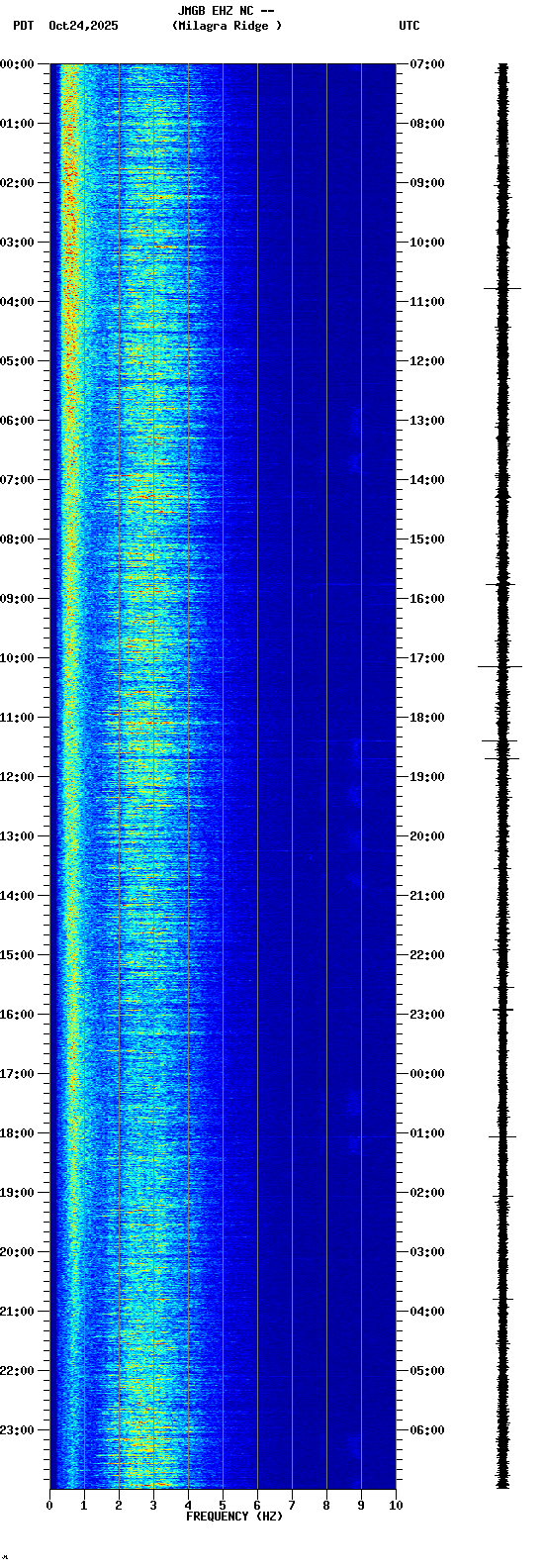
Task: Click the 06:00 UTC time label
Action: [x=427, y=1430]
